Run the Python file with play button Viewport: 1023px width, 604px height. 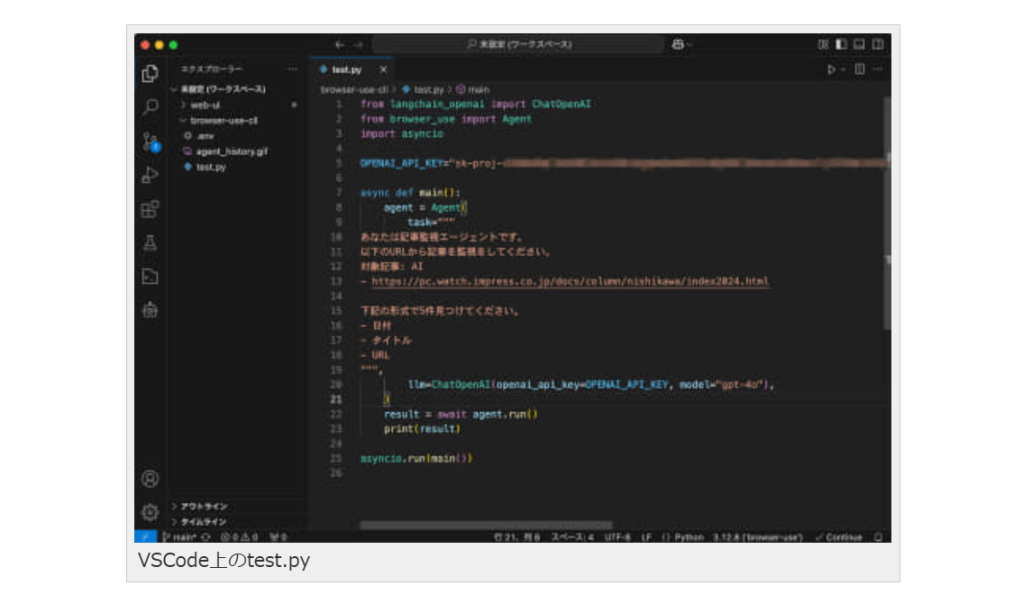[830, 70]
